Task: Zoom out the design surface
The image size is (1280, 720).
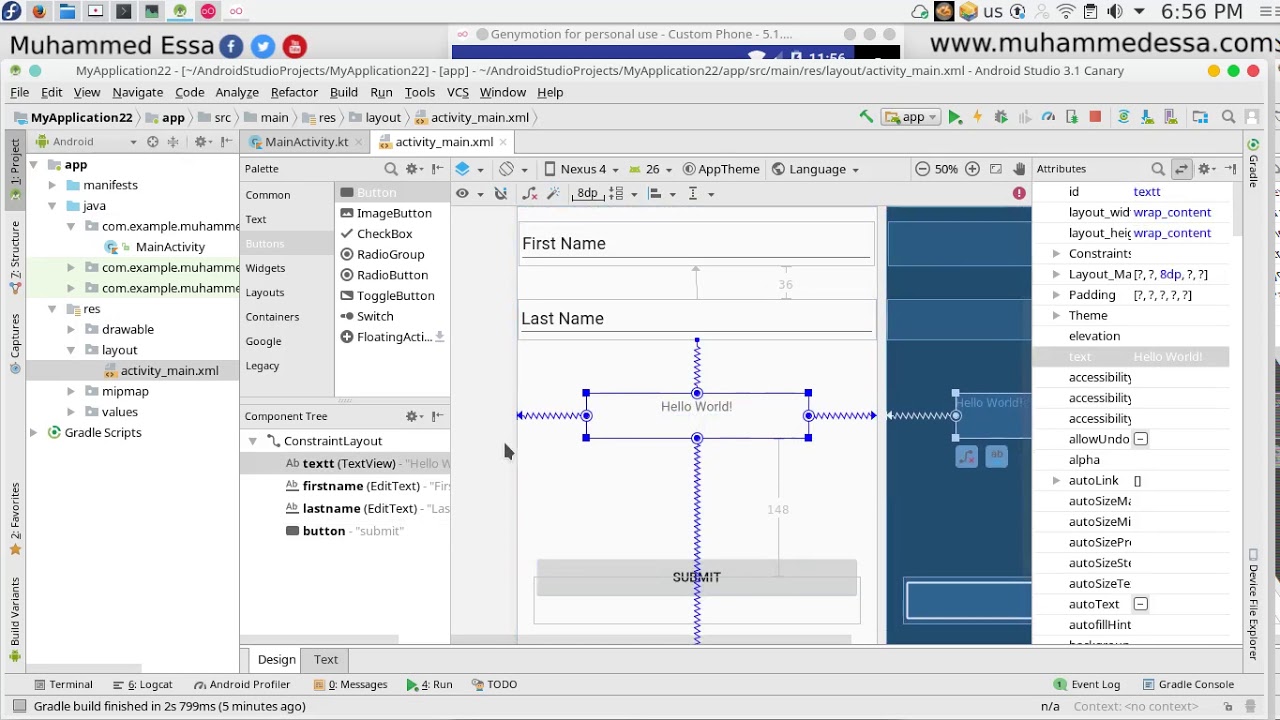Action: (922, 169)
